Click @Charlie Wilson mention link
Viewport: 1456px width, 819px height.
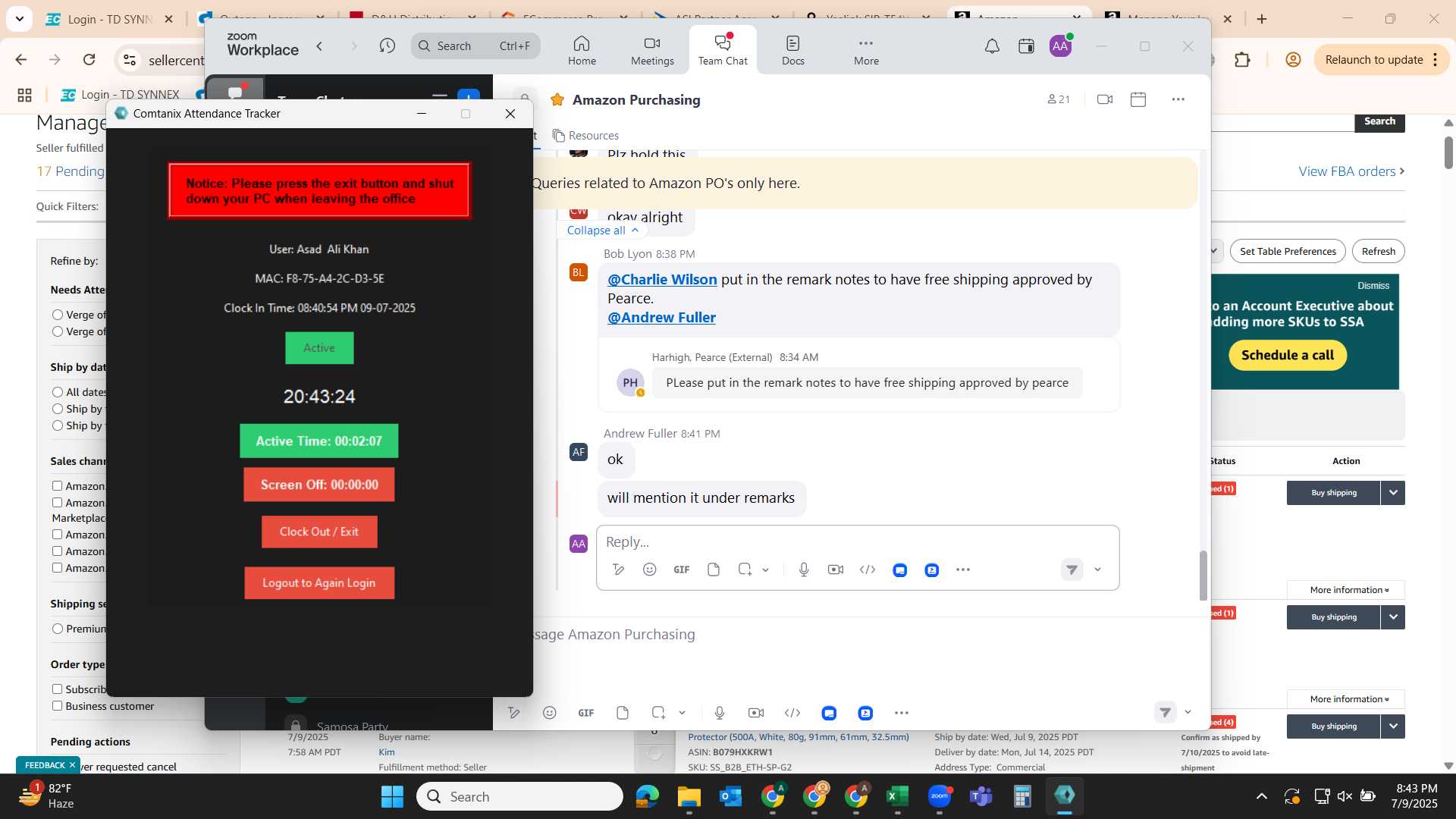662,279
